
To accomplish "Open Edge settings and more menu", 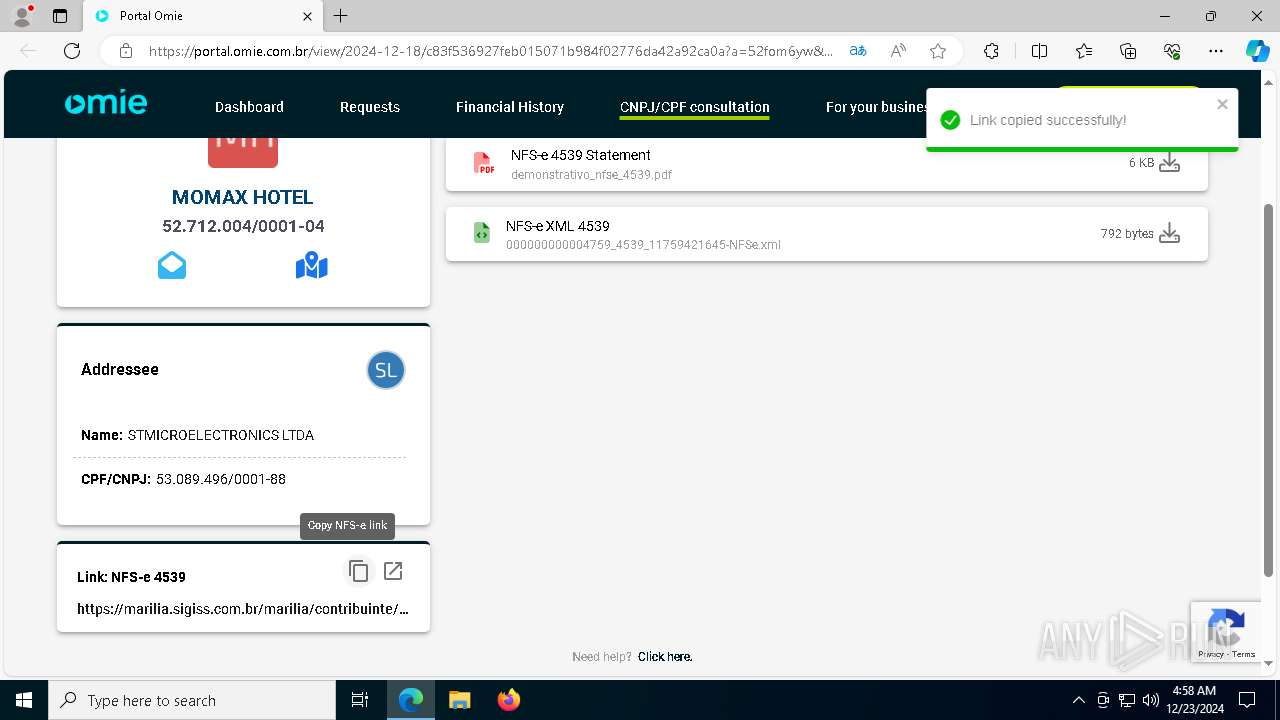I will (1216, 51).
